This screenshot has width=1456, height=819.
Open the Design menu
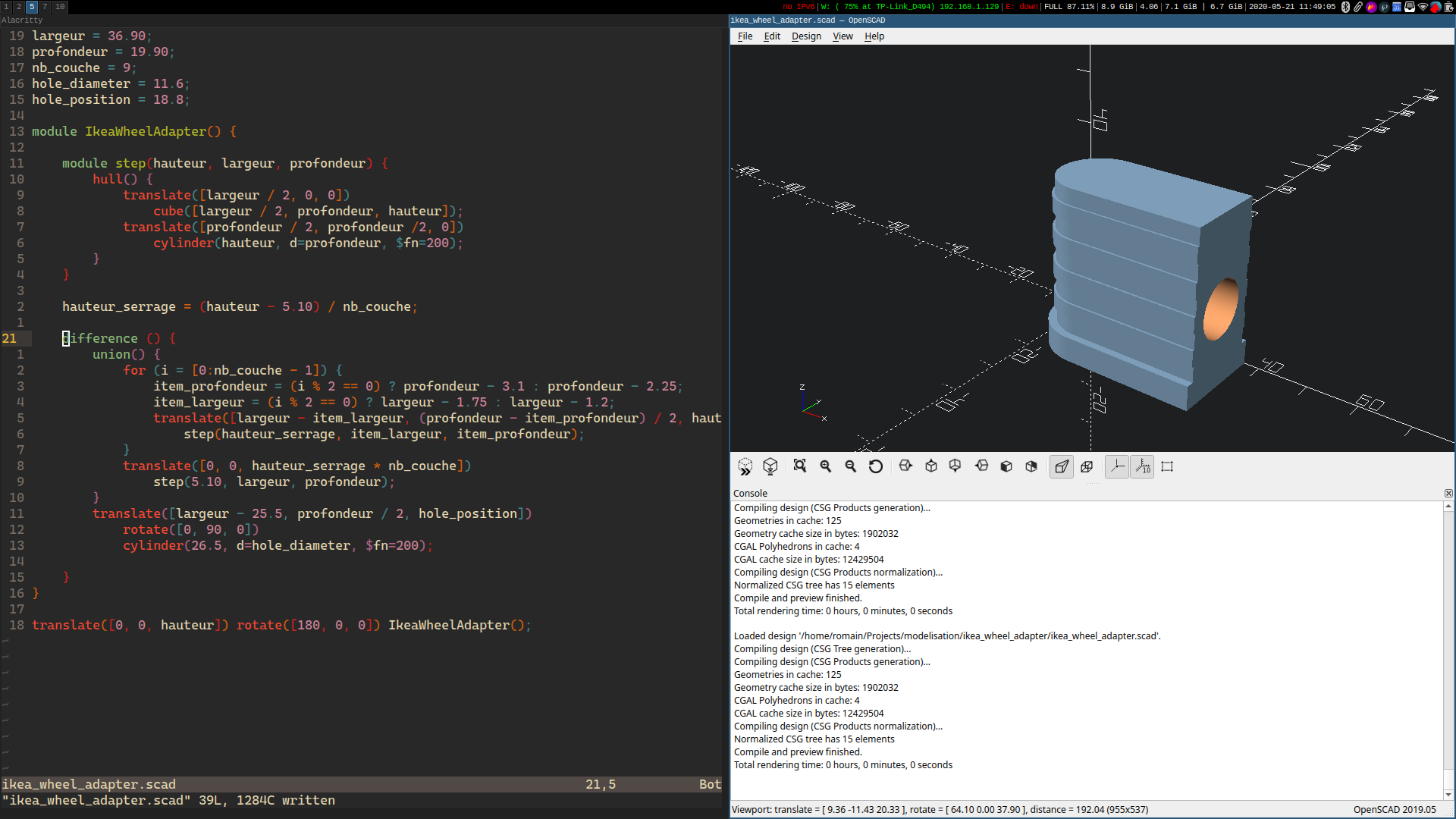coord(806,36)
